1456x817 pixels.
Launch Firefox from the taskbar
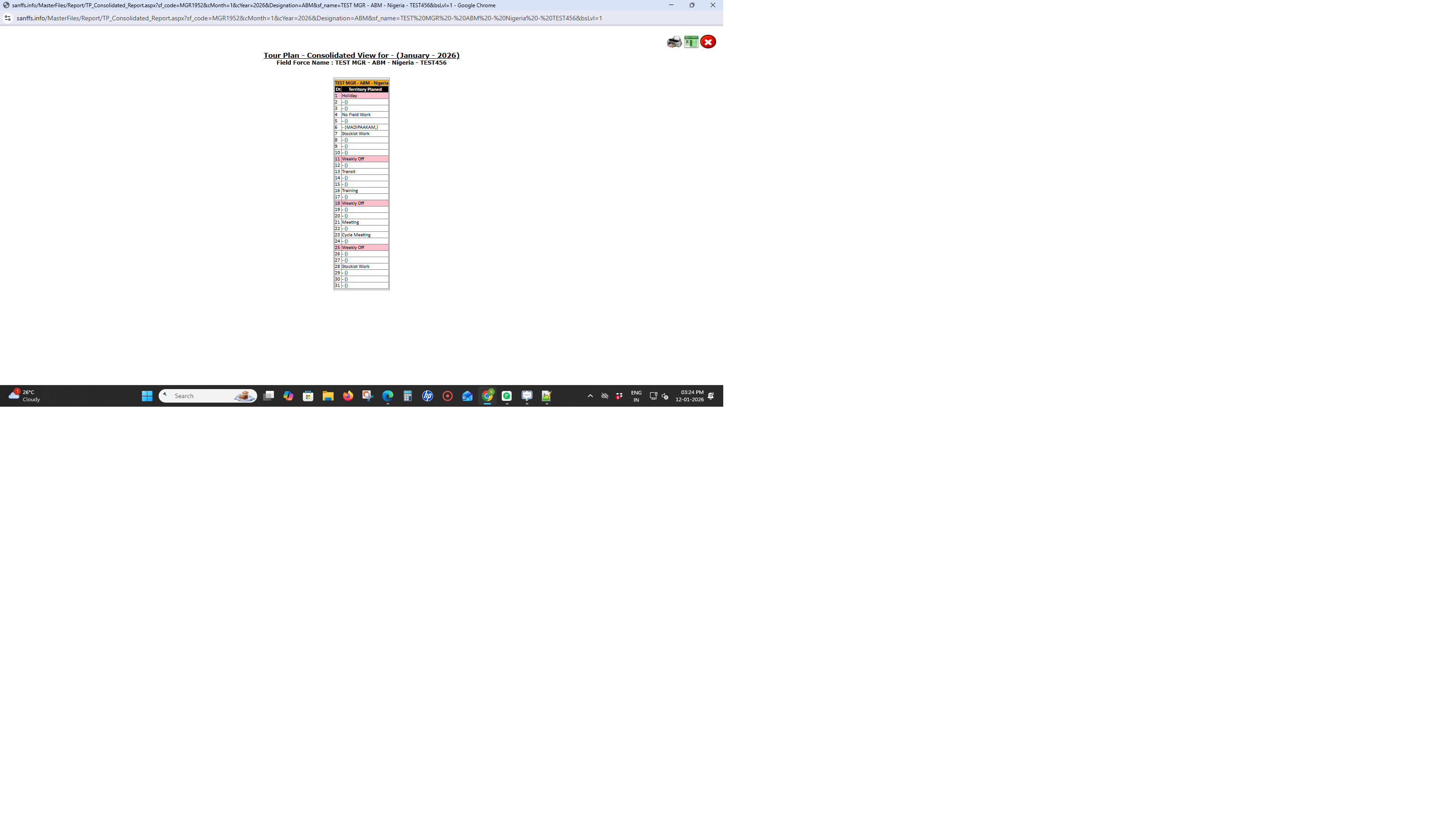[348, 396]
